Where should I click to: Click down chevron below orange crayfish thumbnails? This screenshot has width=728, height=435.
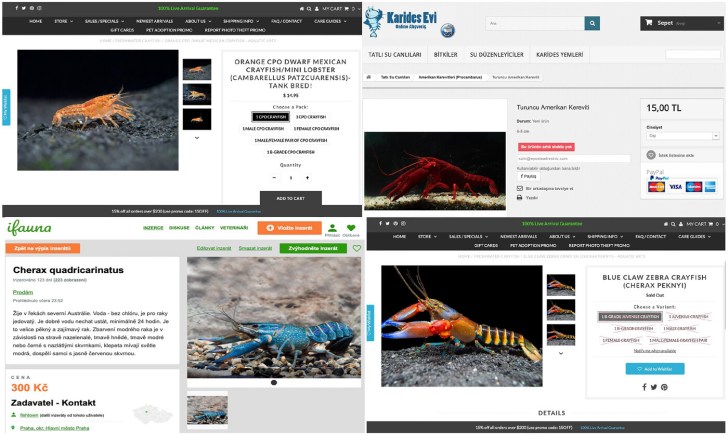196,137
